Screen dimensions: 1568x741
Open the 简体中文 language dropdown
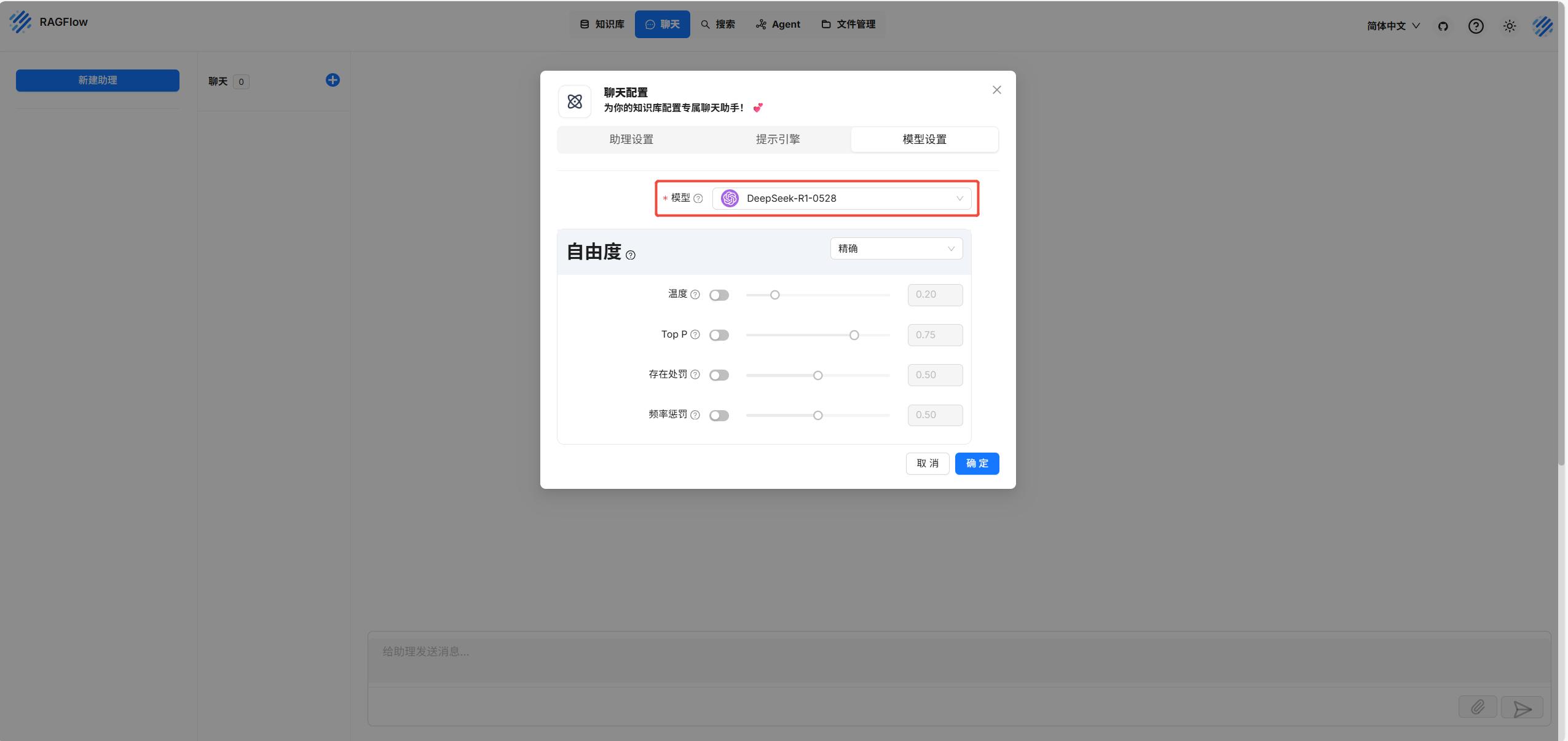pyautogui.click(x=1393, y=26)
